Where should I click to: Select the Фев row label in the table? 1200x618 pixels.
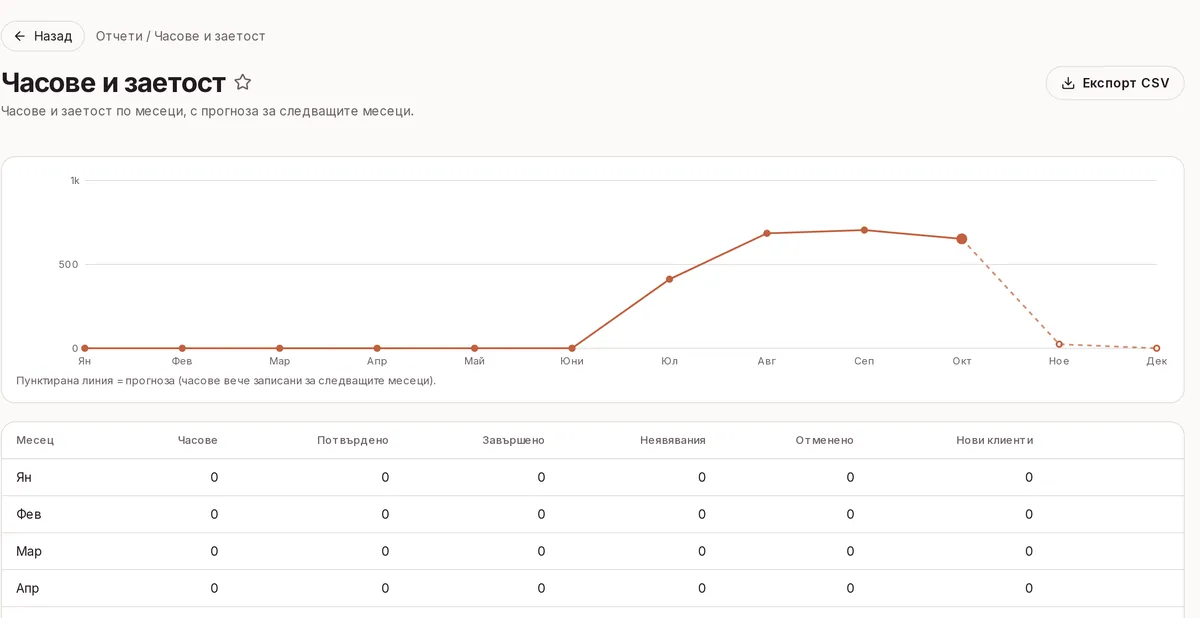(x=29, y=514)
